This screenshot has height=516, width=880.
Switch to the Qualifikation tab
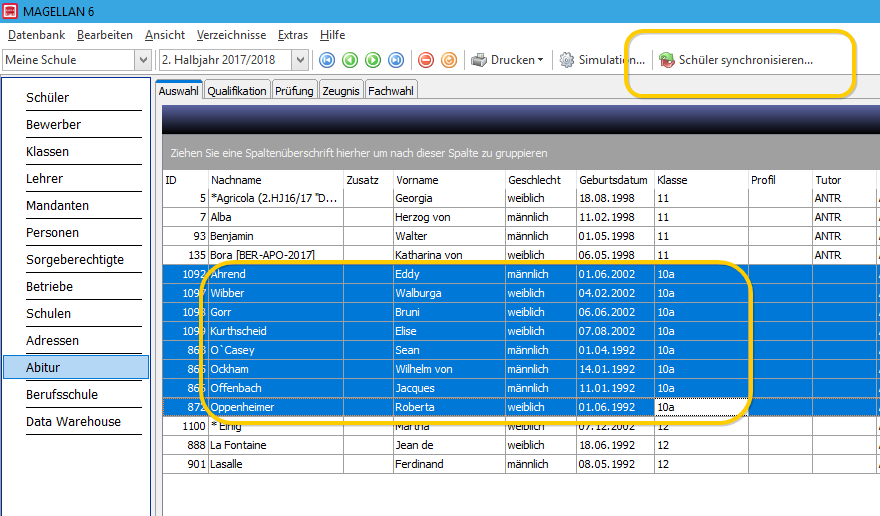(237, 91)
